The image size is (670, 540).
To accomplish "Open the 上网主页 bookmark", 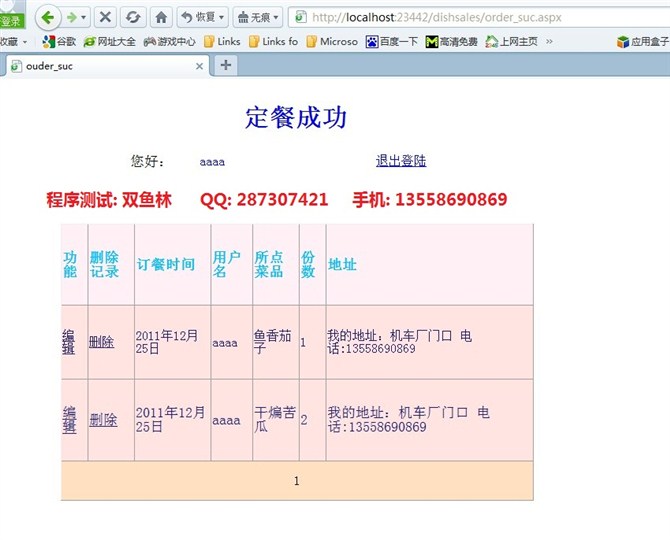I will pyautogui.click(x=511, y=42).
